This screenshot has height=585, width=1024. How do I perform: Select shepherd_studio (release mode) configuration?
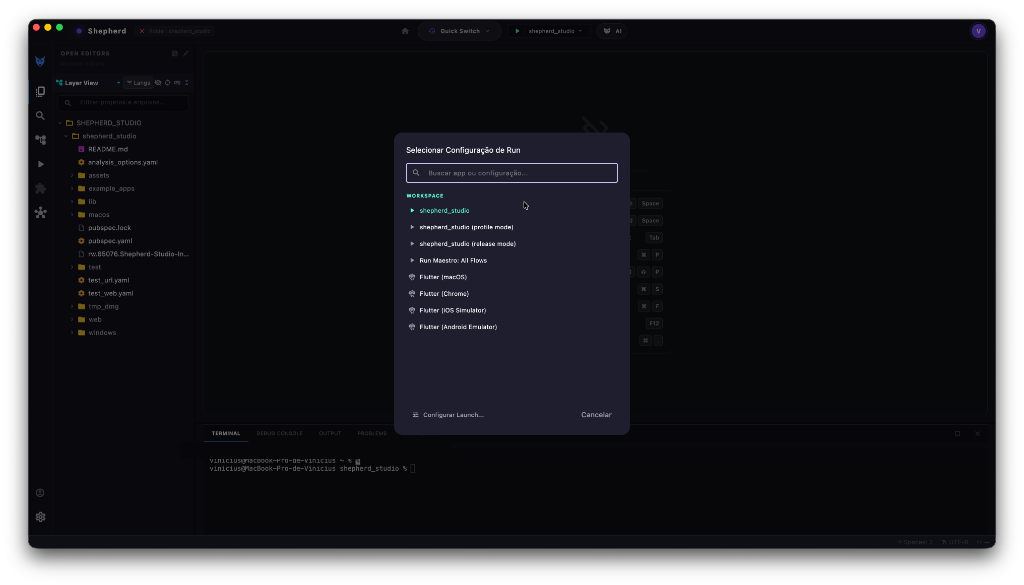coord(511,244)
